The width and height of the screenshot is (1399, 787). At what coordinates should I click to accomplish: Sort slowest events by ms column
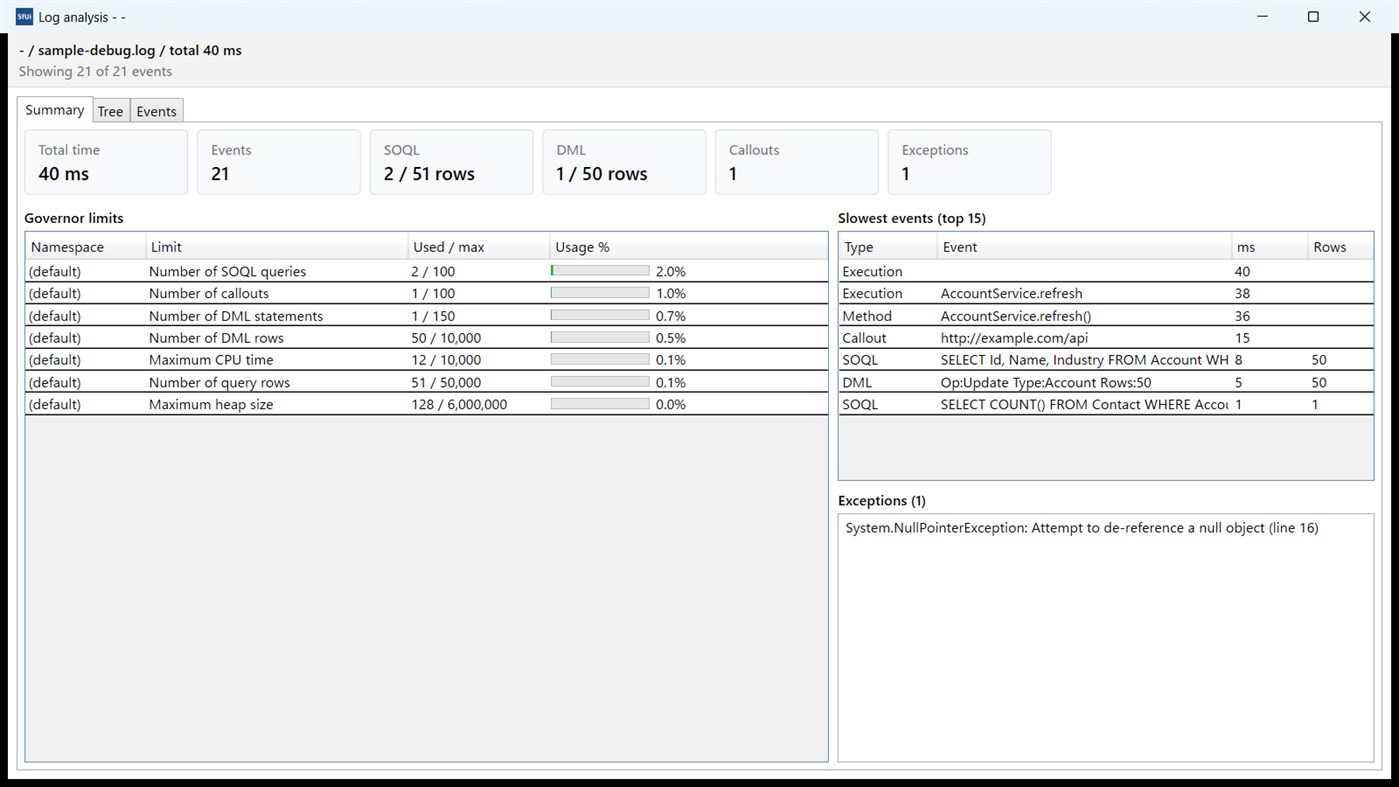[1270, 247]
